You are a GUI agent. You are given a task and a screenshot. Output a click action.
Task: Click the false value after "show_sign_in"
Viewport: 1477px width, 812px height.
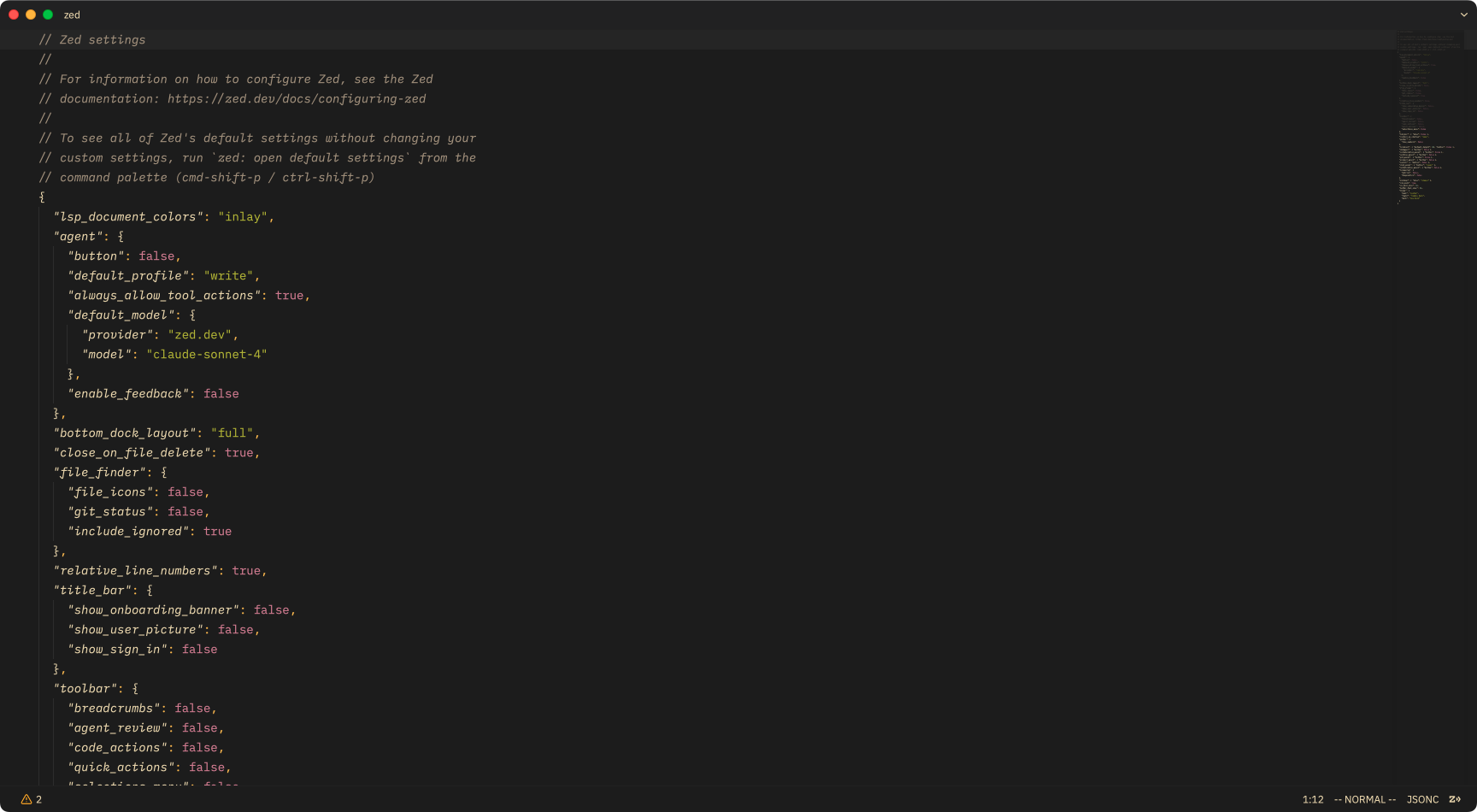coord(200,650)
